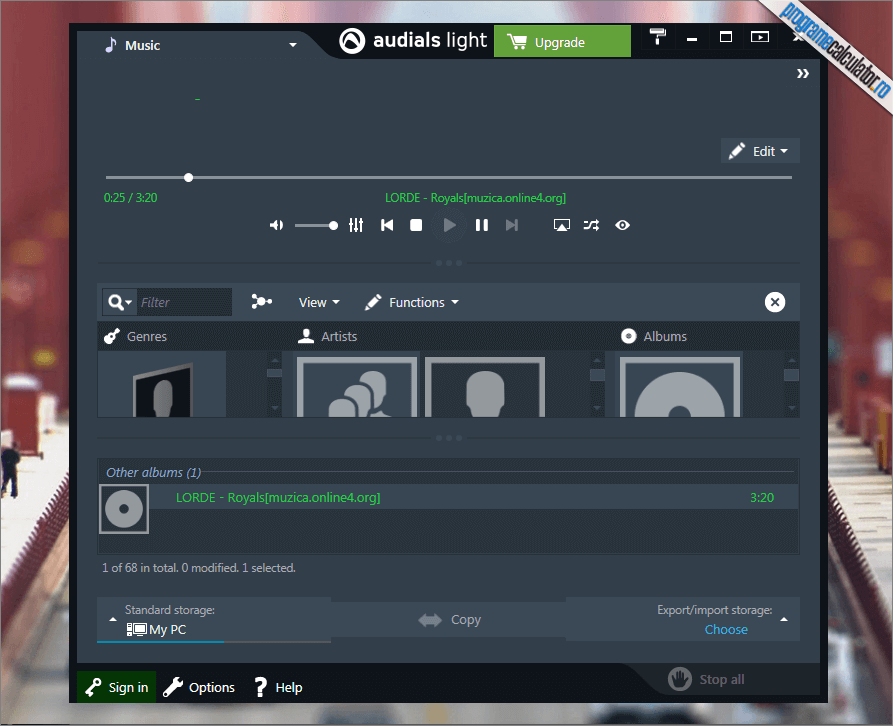The width and height of the screenshot is (893, 726).
Task: Click the Copy button
Action: (449, 620)
